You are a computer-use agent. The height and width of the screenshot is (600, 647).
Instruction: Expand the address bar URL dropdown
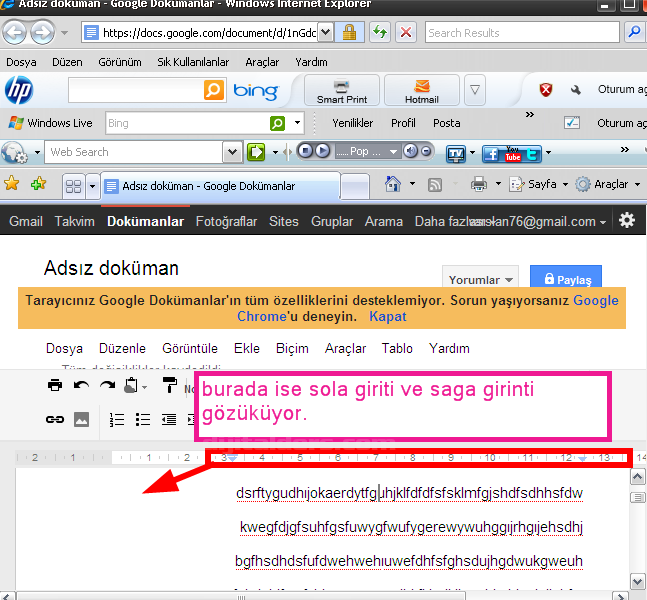click(326, 32)
